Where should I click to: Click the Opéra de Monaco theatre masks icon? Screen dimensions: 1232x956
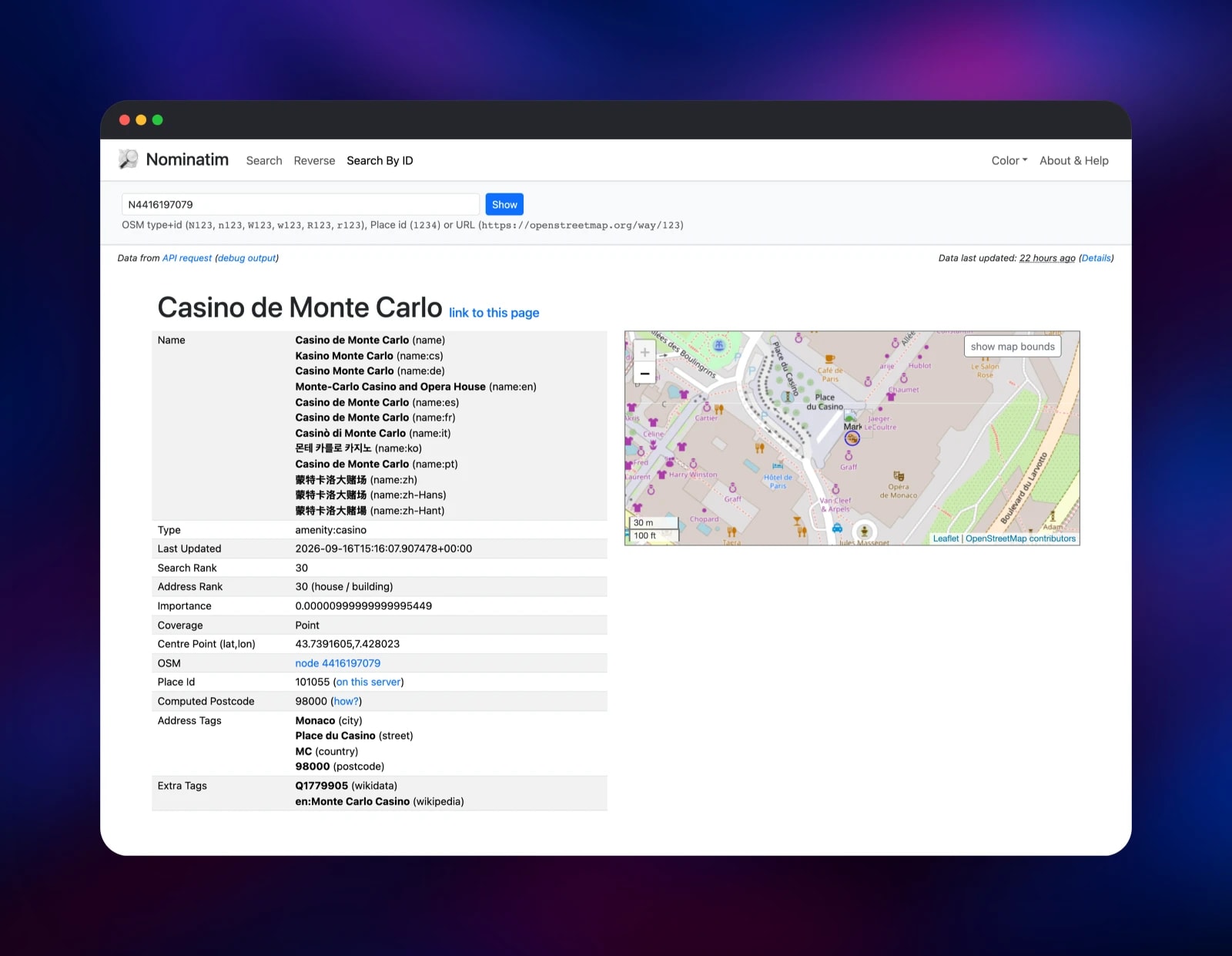coord(899,476)
